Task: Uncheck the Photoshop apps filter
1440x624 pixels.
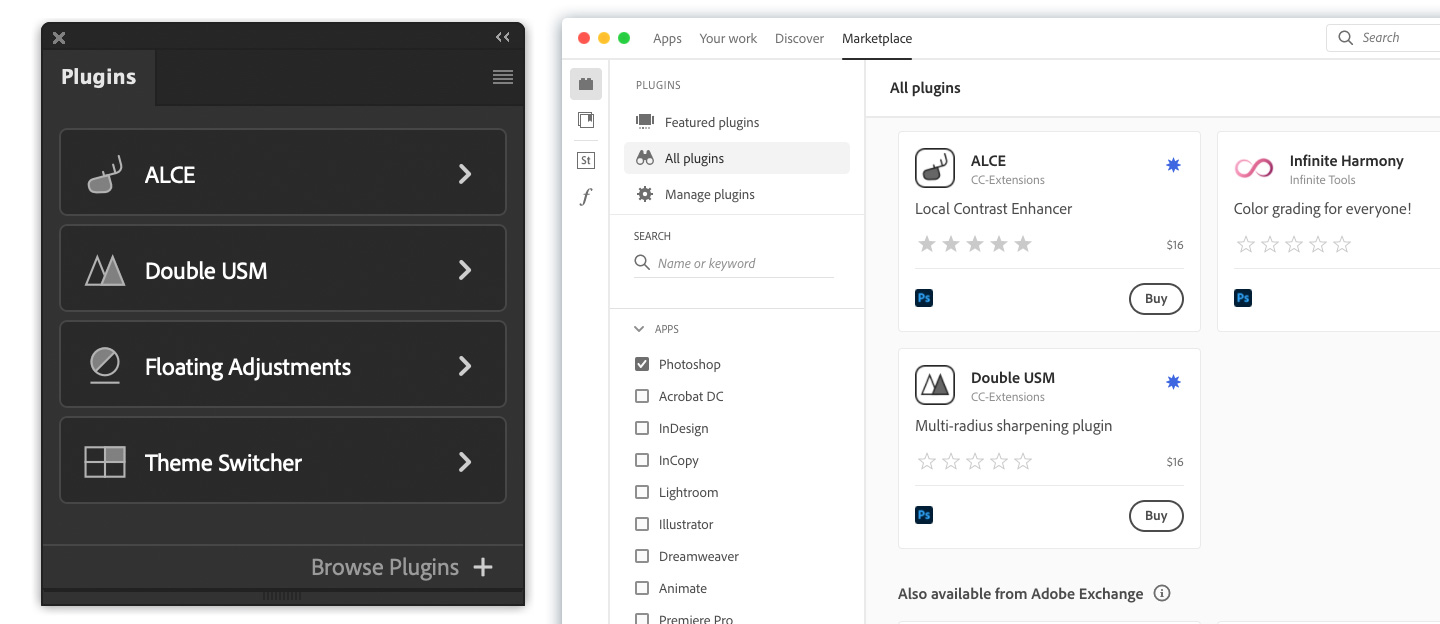Action: click(642, 364)
